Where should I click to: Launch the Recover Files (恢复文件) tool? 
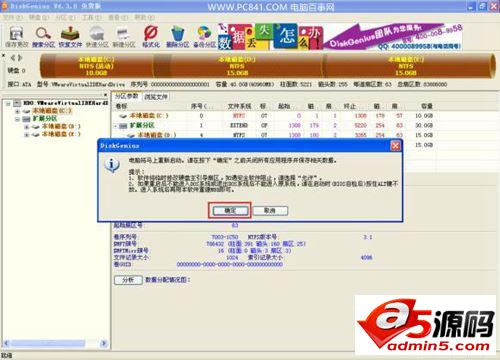coord(70,37)
